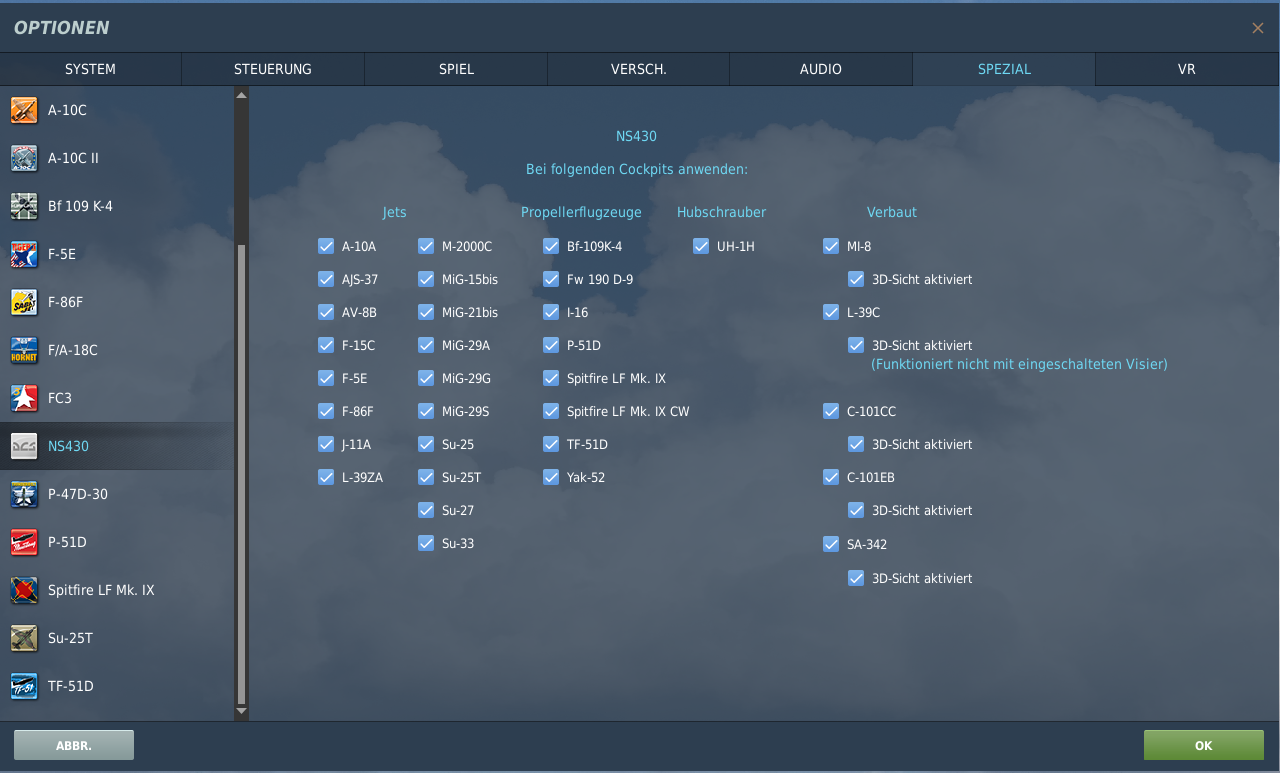Uncheck the L-39C Verbaut checkbox
Viewport: 1280px width, 773px height.
pyautogui.click(x=831, y=312)
